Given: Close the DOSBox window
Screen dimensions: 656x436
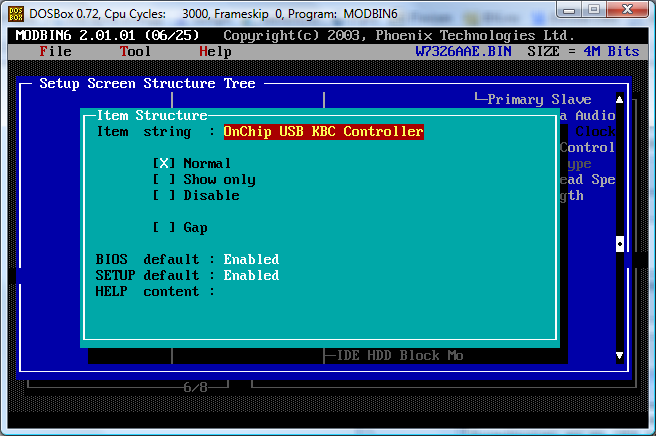Looking at the screenshot, I should (x=627, y=10).
